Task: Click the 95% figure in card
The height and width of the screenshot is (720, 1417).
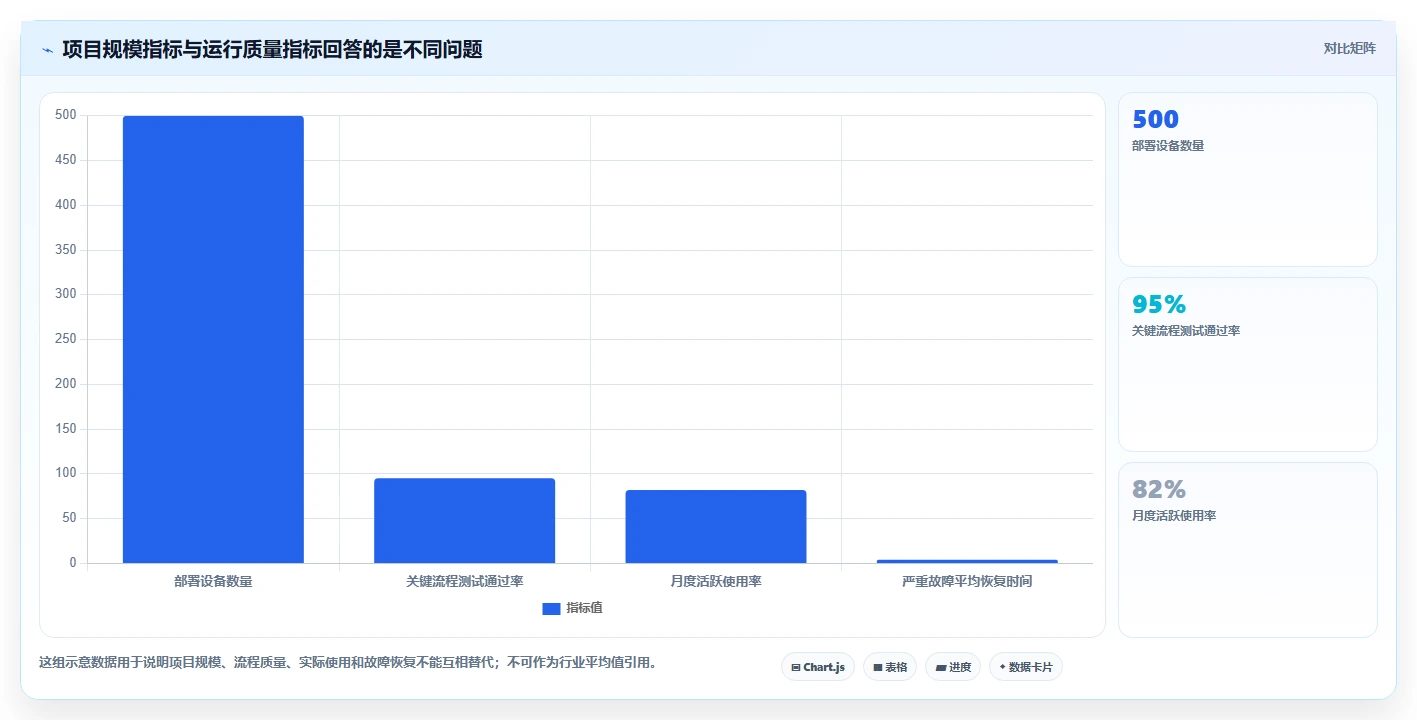Action: pos(1159,304)
